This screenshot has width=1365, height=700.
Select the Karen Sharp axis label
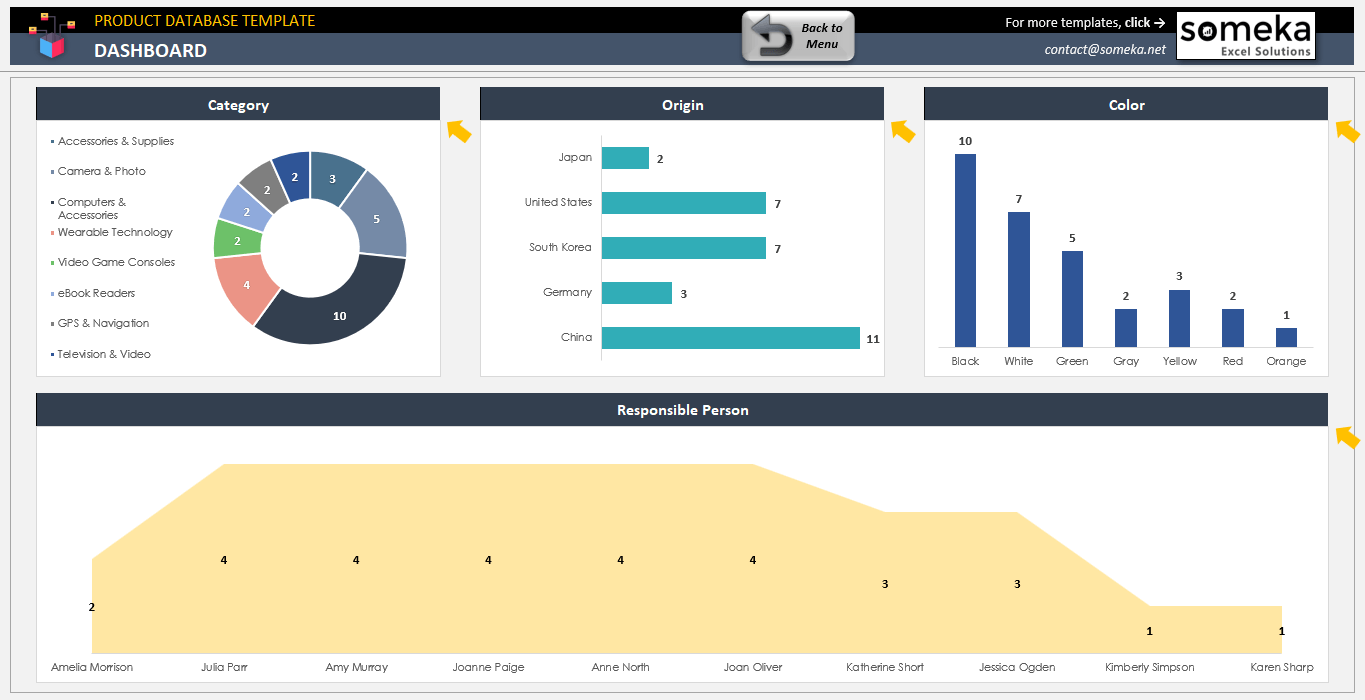pos(1282,667)
